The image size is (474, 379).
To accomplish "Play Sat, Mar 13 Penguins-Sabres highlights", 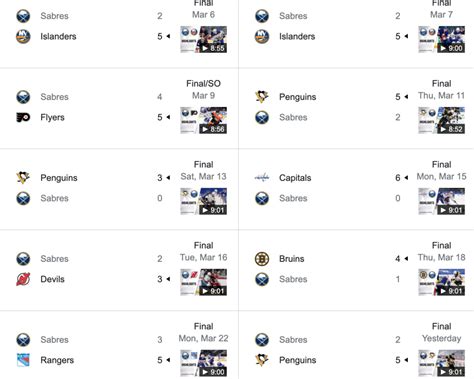I will (204, 201).
